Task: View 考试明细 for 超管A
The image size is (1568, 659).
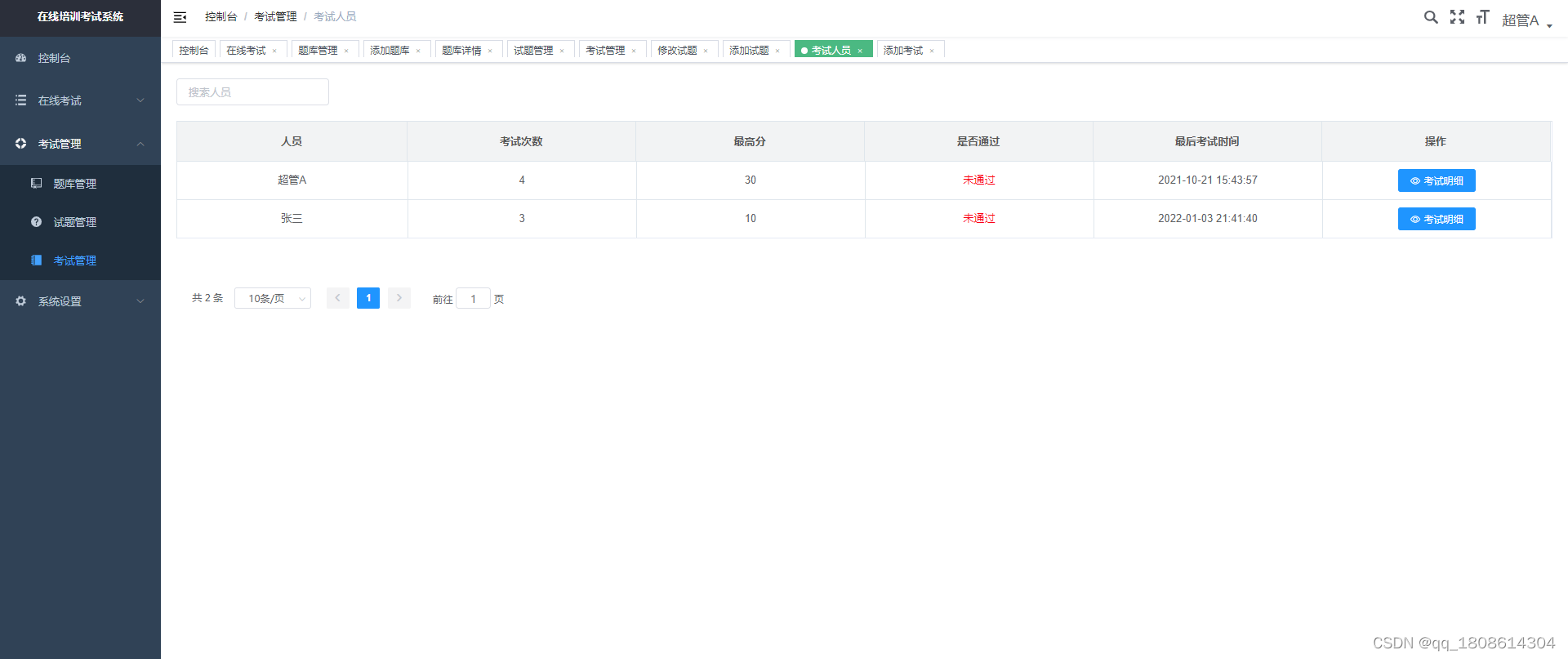Action: 1437,180
